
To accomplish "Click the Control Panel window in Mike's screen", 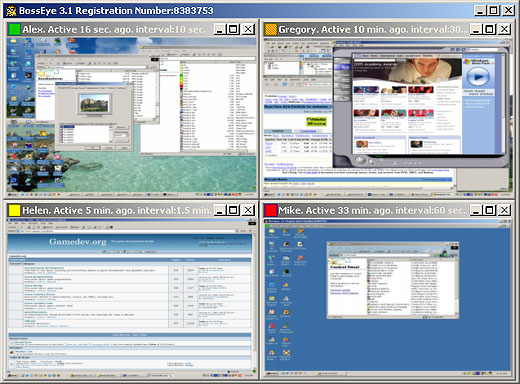I will 393,280.
